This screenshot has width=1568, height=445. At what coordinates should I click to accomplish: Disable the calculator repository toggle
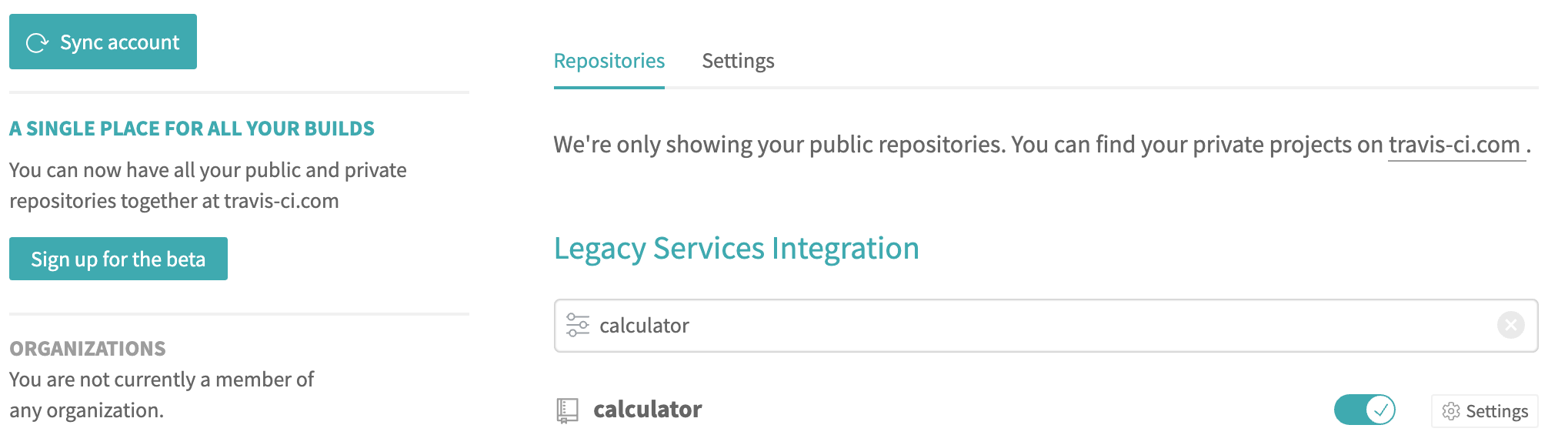(1366, 410)
